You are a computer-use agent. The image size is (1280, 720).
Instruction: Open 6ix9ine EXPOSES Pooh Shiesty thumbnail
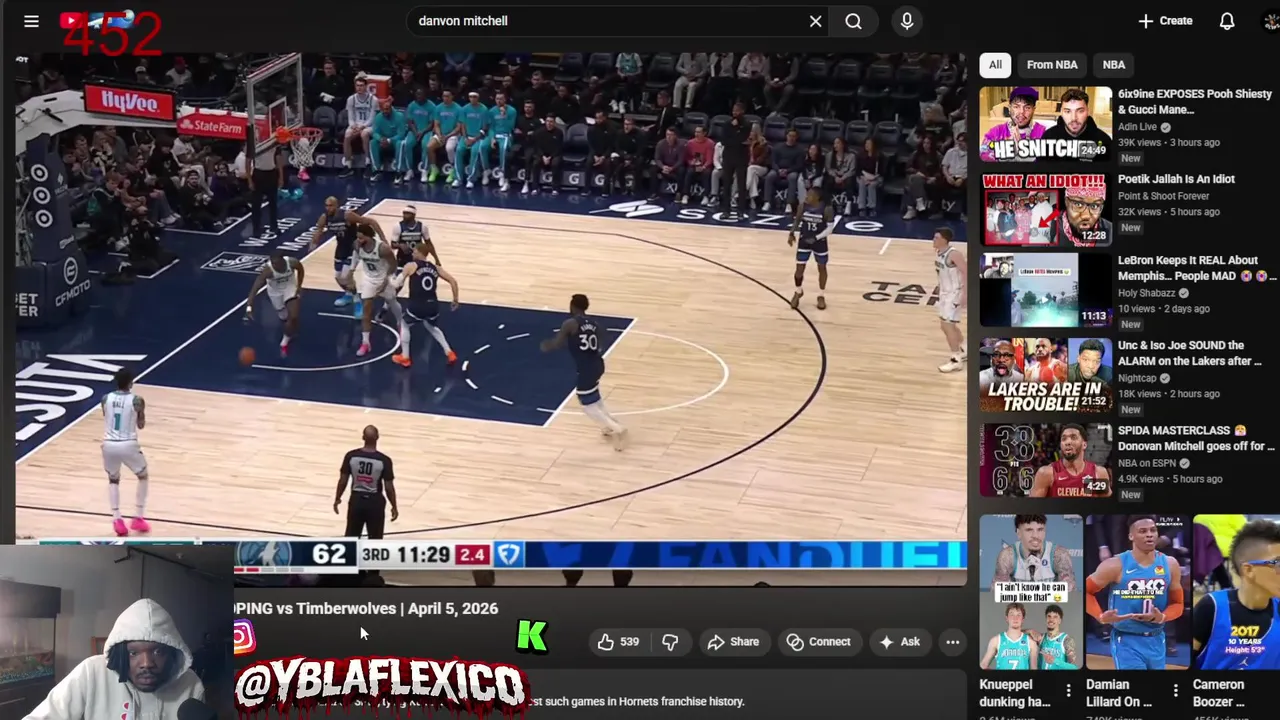pyautogui.click(x=1046, y=124)
